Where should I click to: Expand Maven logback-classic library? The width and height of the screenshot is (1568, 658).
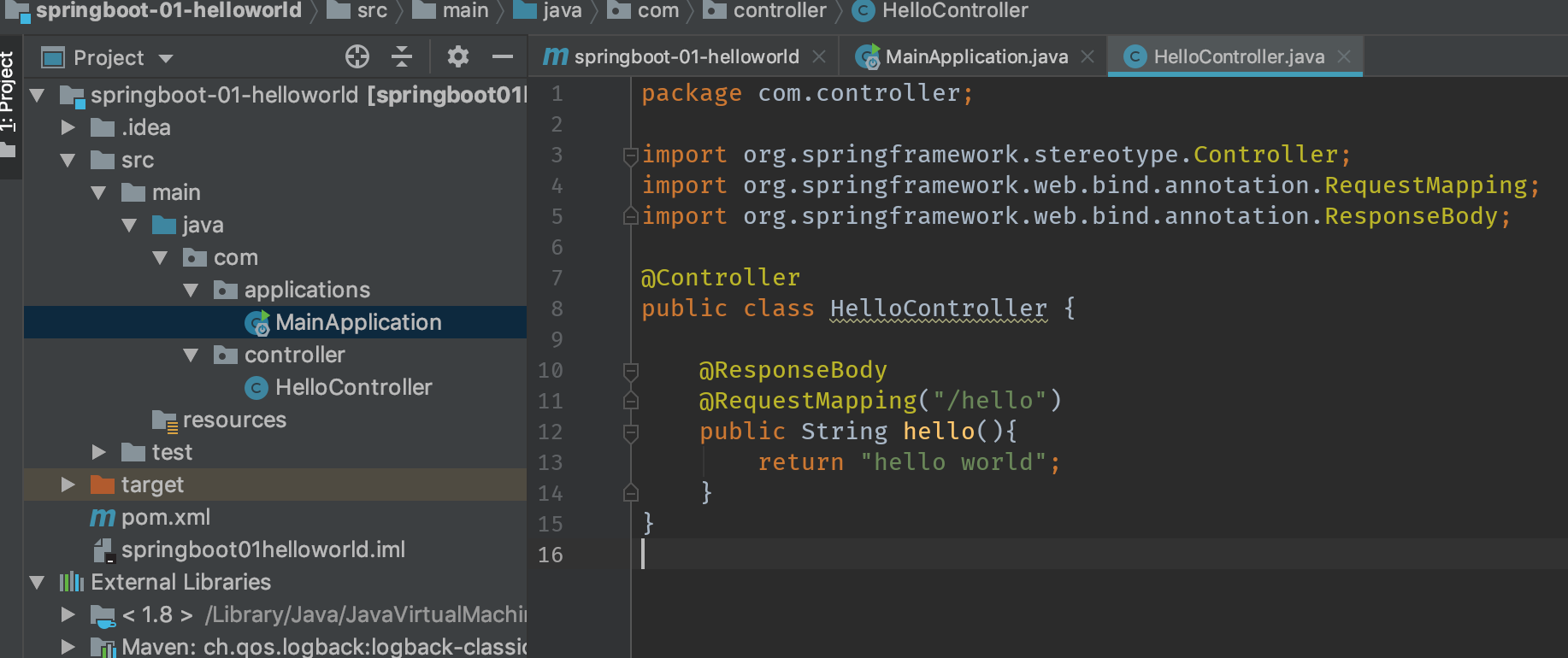(68, 647)
